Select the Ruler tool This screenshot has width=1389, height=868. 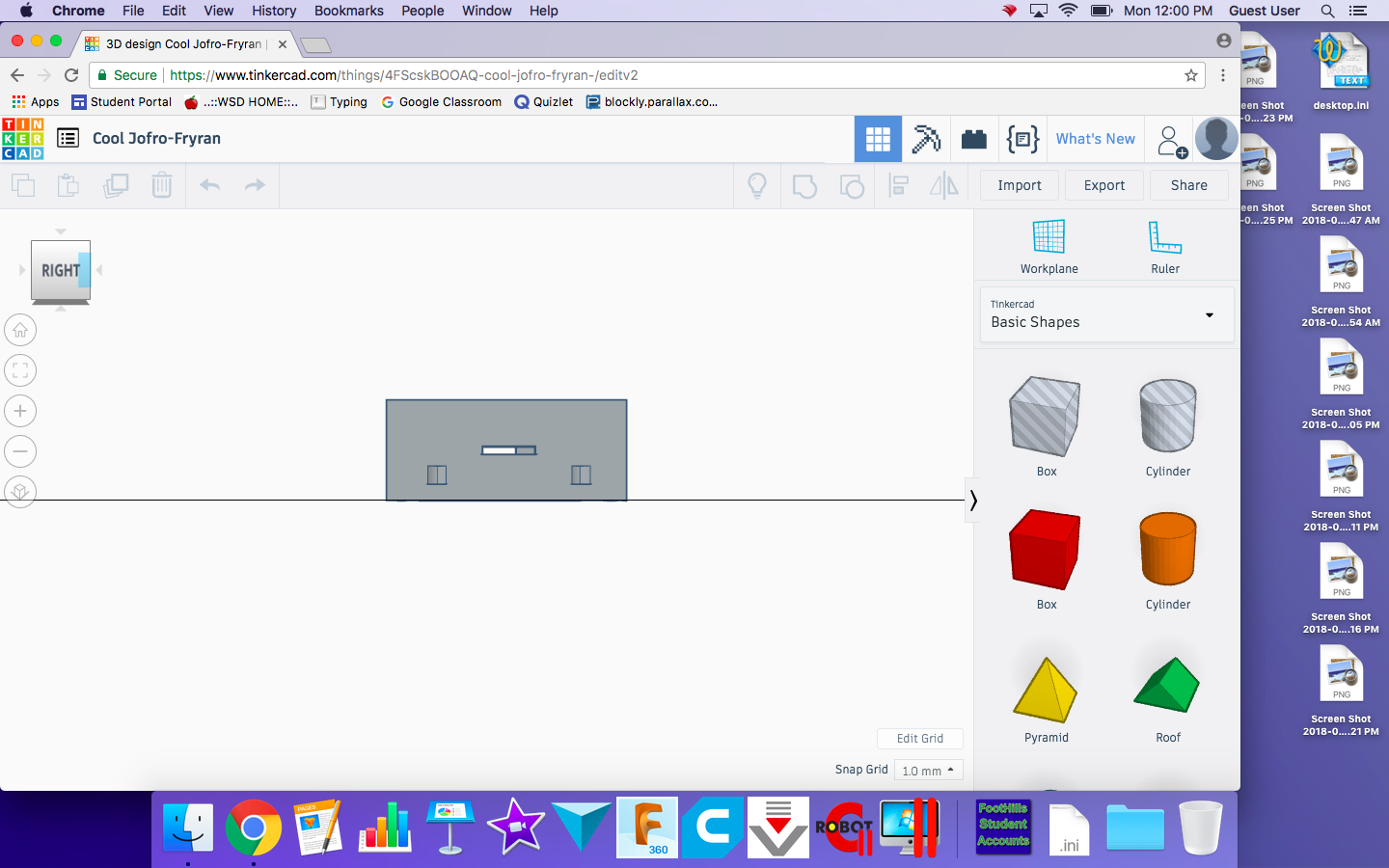(x=1165, y=247)
